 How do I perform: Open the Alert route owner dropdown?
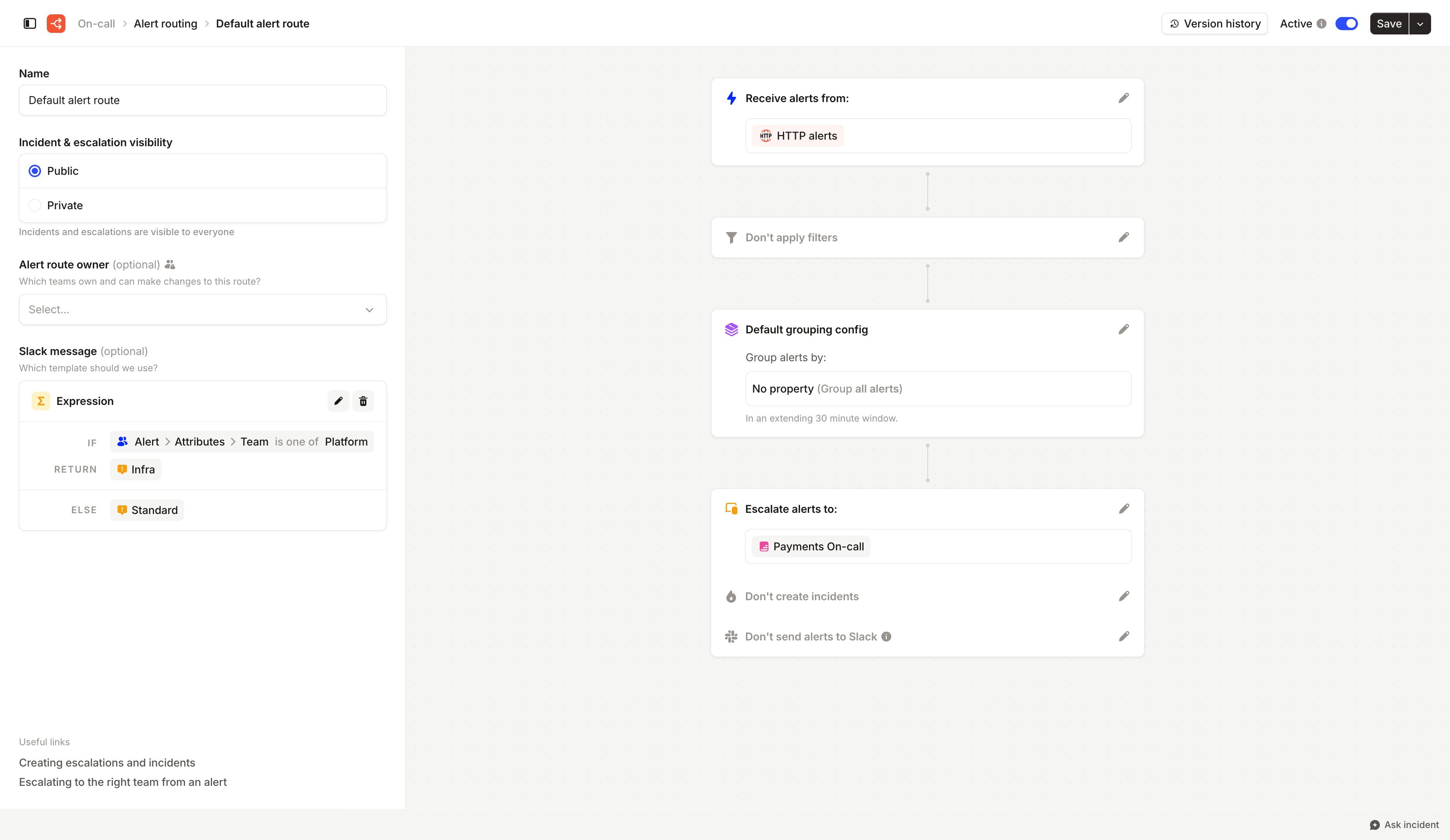click(203, 309)
